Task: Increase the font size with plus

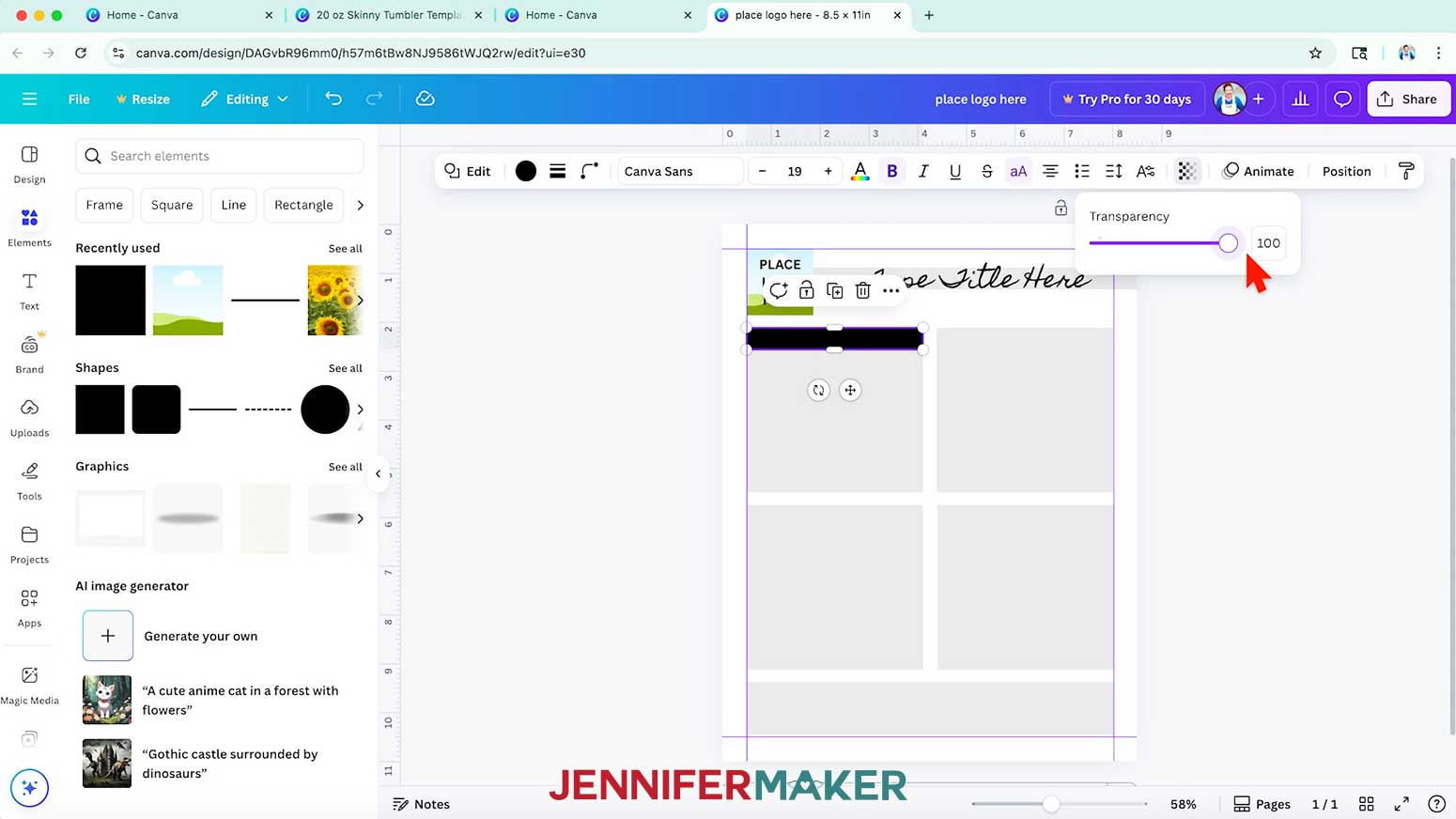Action: pos(828,171)
